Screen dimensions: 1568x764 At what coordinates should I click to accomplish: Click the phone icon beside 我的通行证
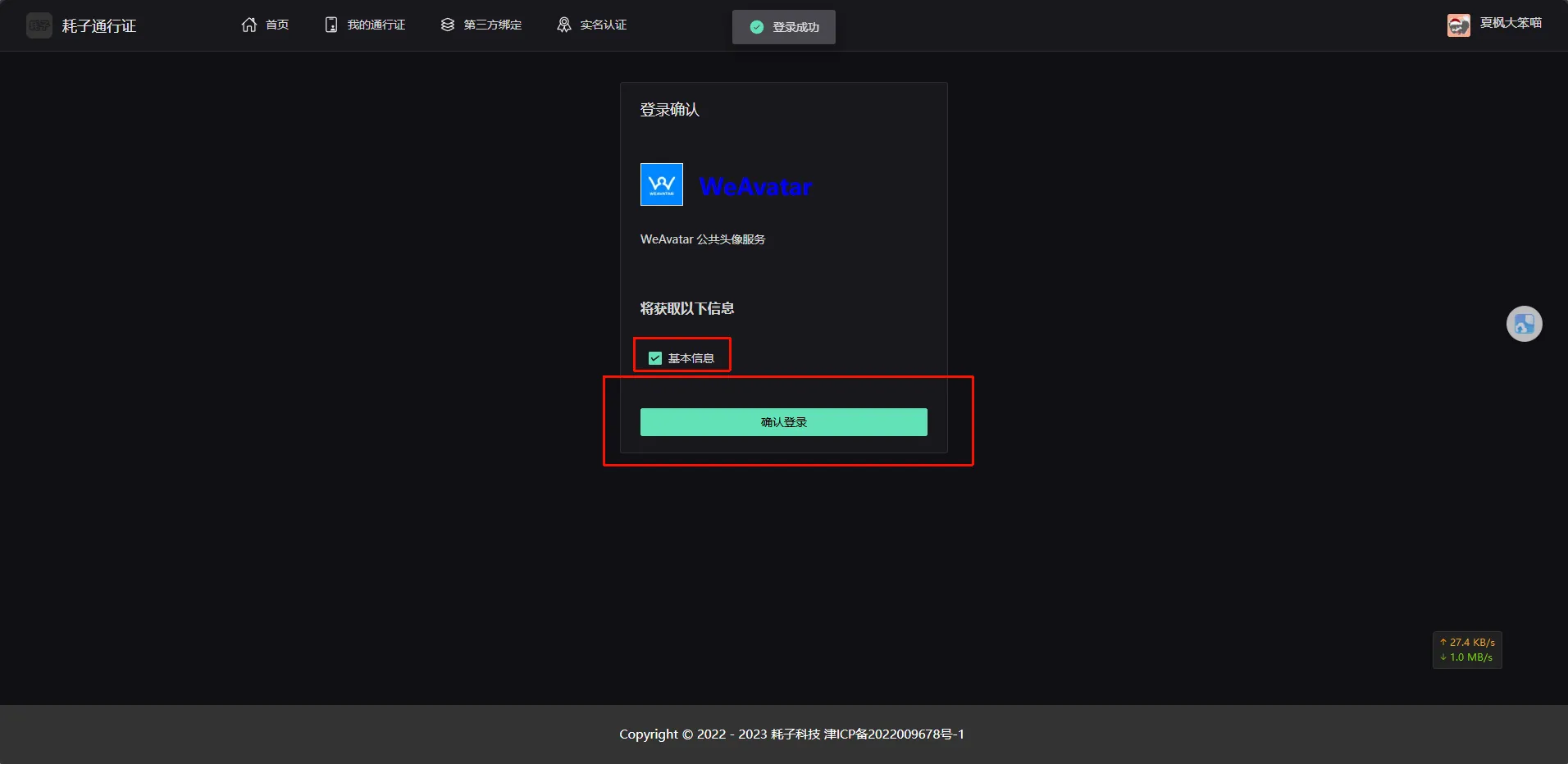331,25
